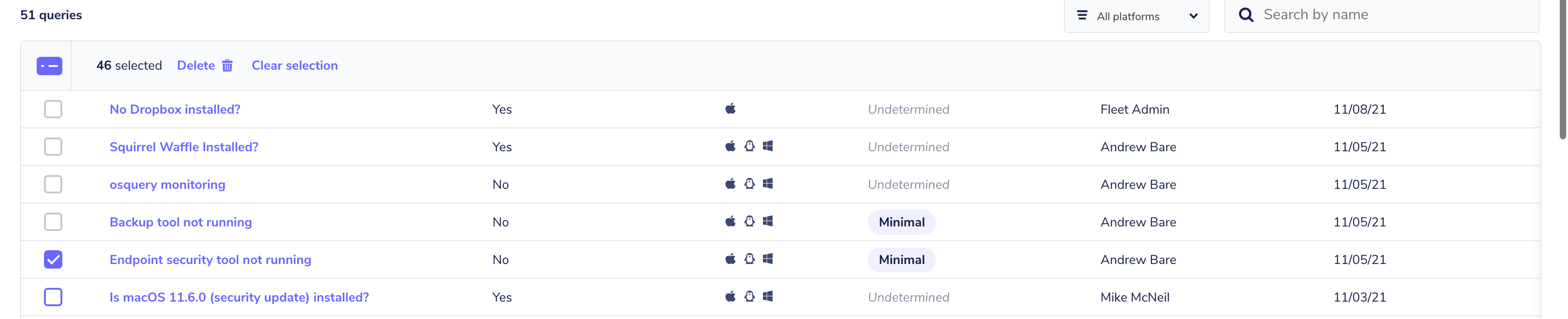Click the Apple icon on Backup tool not running row
Screen dimensions: 1568x319
pos(730,221)
